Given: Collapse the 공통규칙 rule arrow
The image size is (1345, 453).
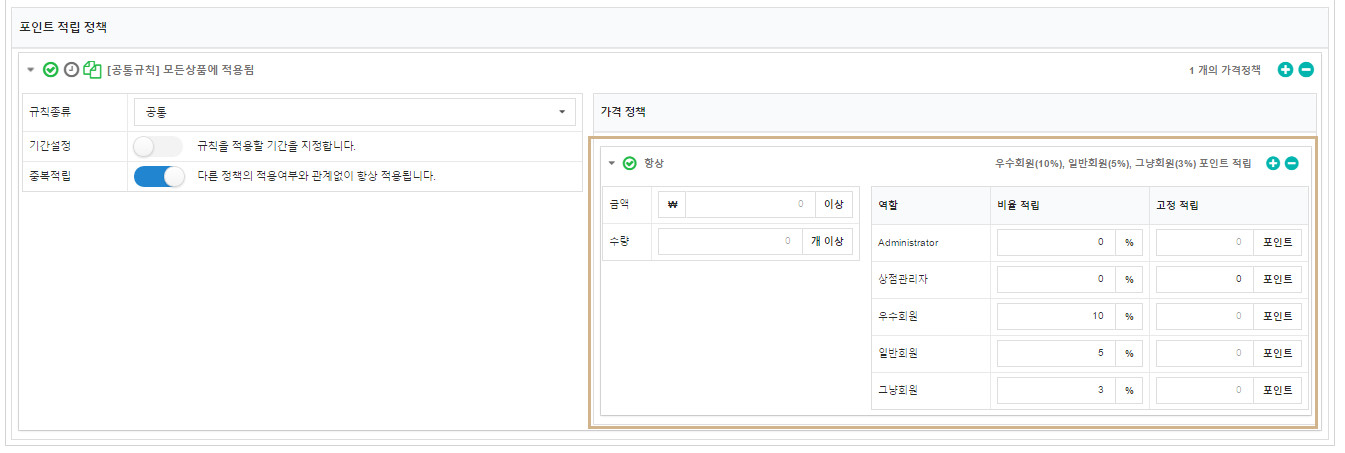Looking at the screenshot, I should point(30,70).
